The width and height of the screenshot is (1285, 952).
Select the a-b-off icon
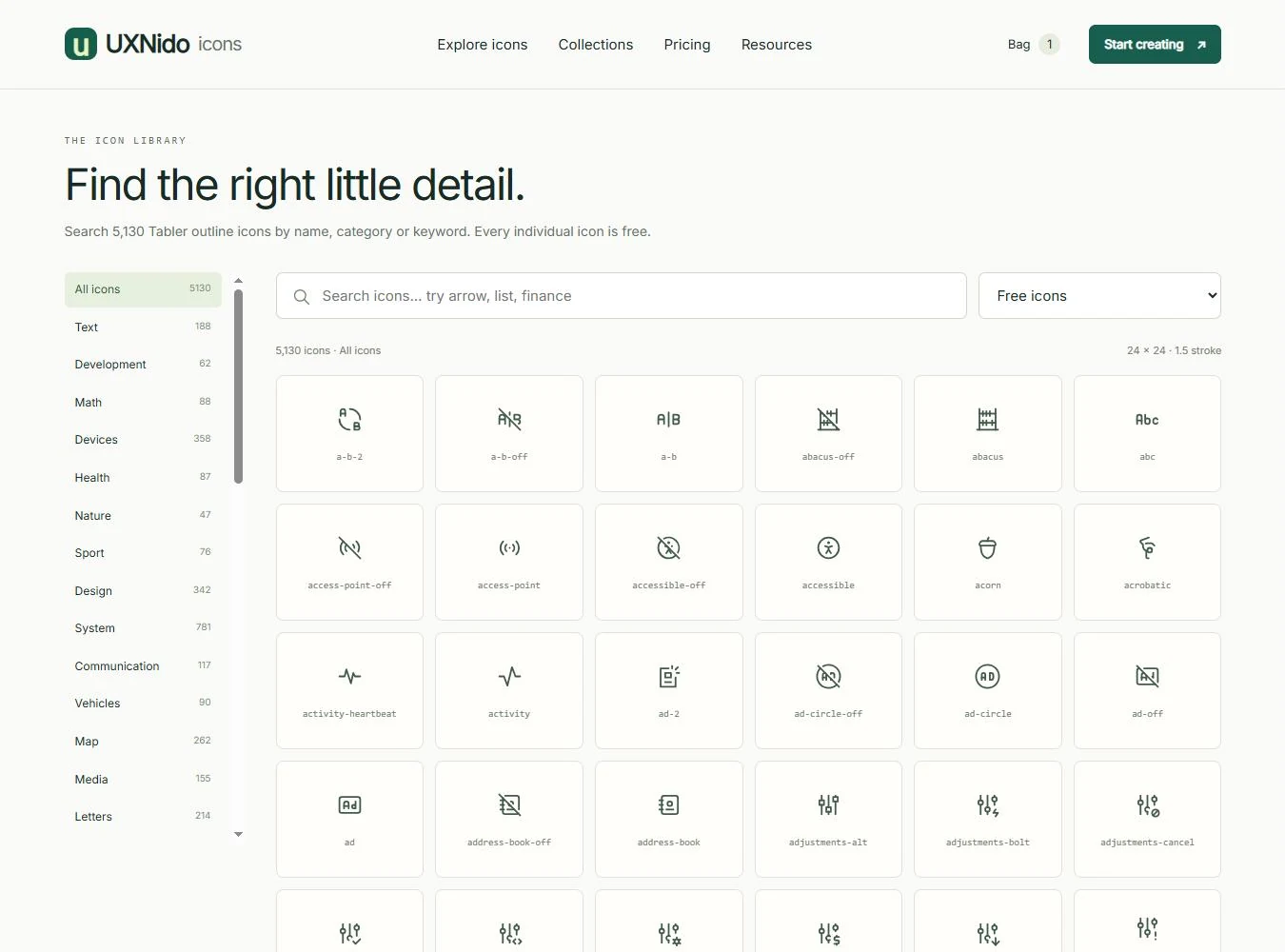click(509, 433)
